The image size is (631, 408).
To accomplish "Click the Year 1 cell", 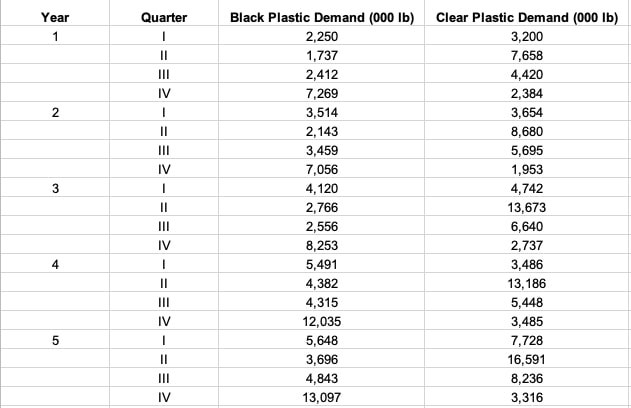I will coord(55,36).
